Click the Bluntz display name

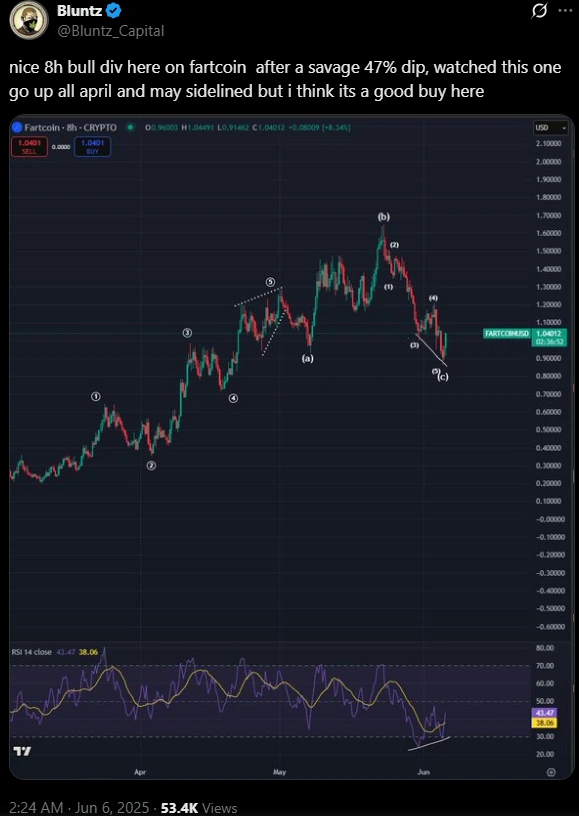pyautogui.click(x=79, y=10)
